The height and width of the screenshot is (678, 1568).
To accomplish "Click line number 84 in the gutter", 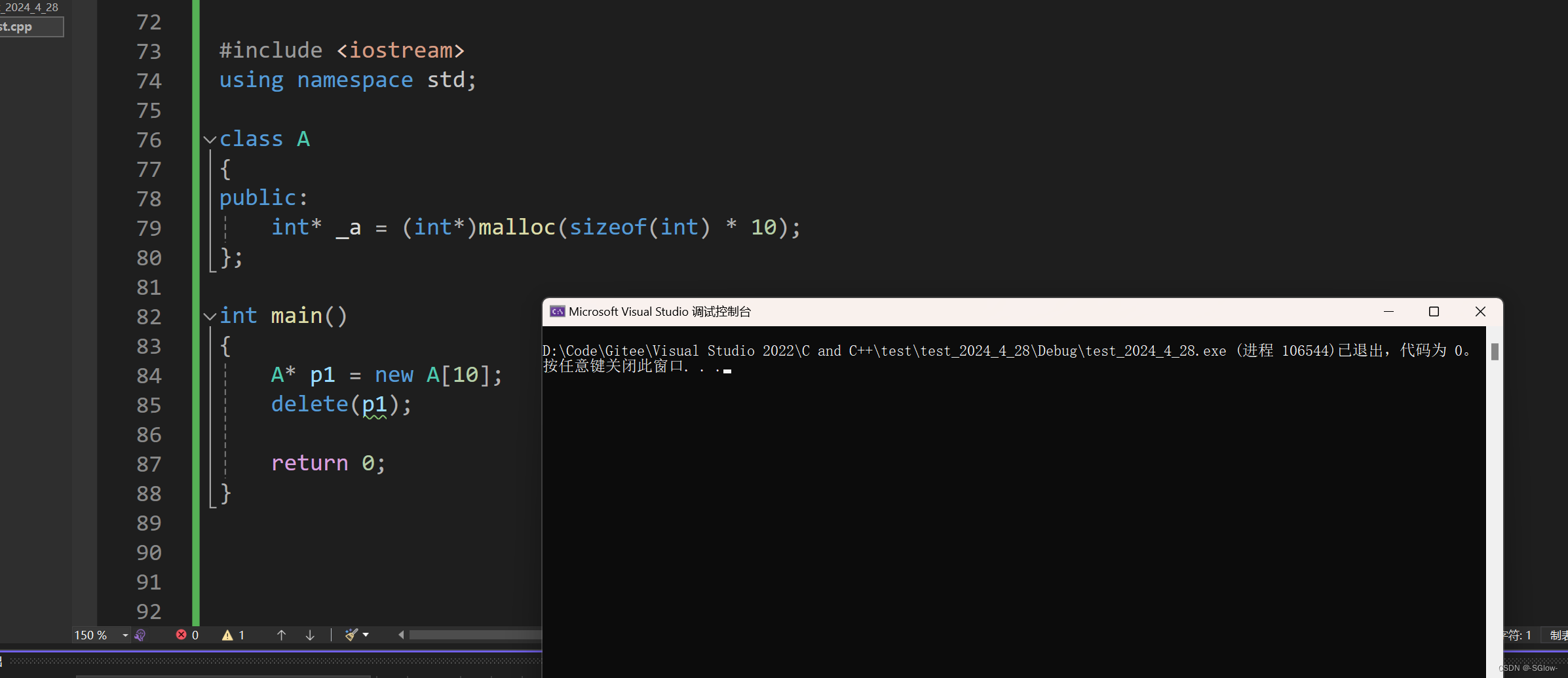I will (149, 375).
